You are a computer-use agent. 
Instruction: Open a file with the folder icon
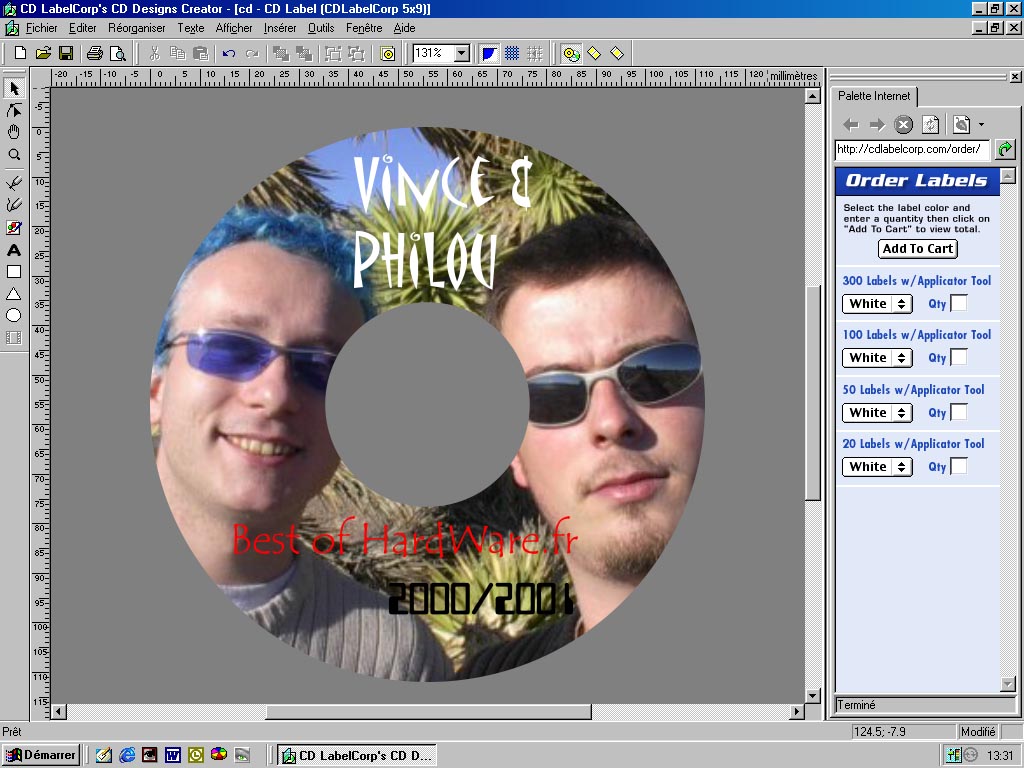43,54
